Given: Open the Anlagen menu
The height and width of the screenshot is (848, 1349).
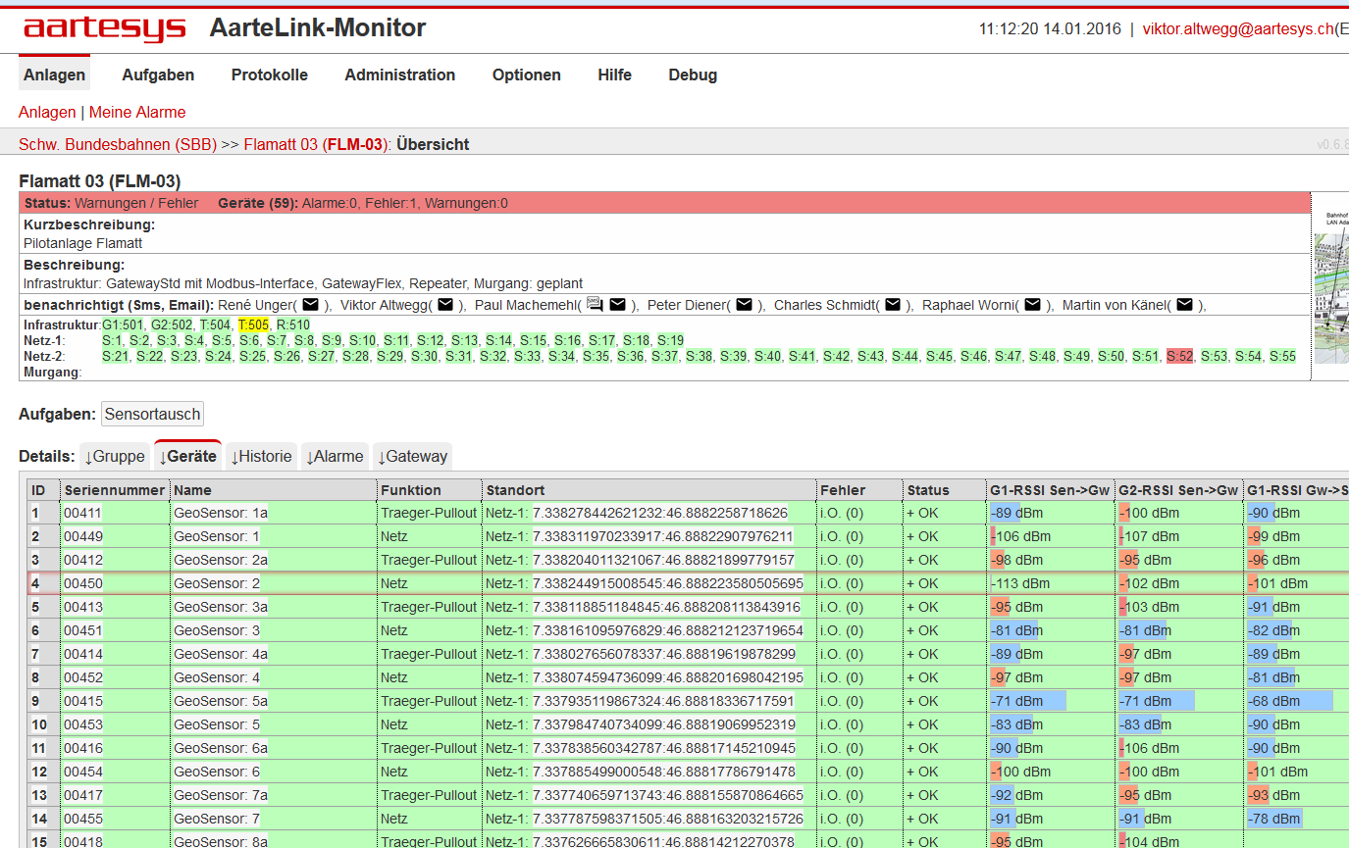Looking at the screenshot, I should (x=54, y=75).
